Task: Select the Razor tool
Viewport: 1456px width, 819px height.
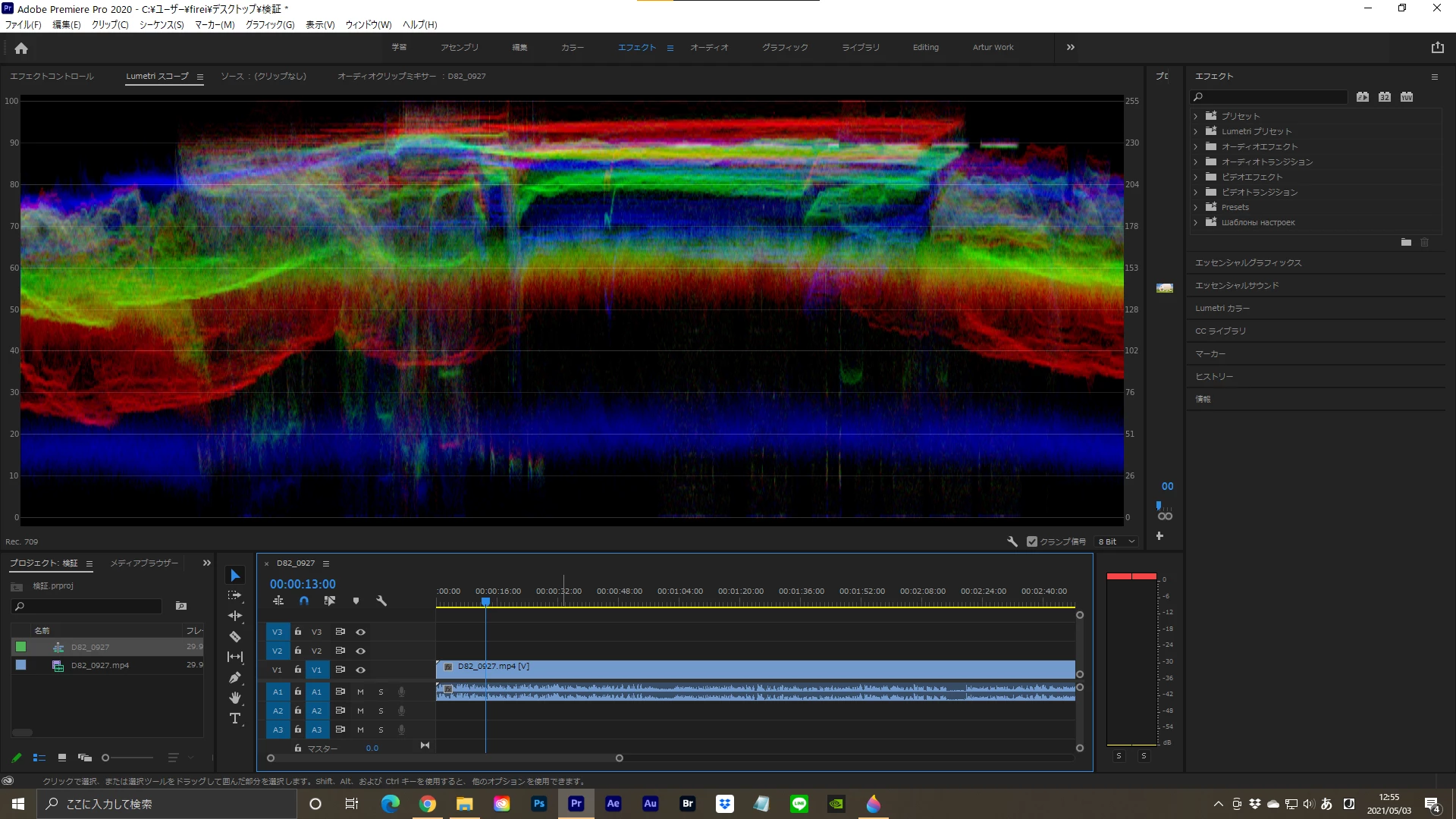Action: 235,637
